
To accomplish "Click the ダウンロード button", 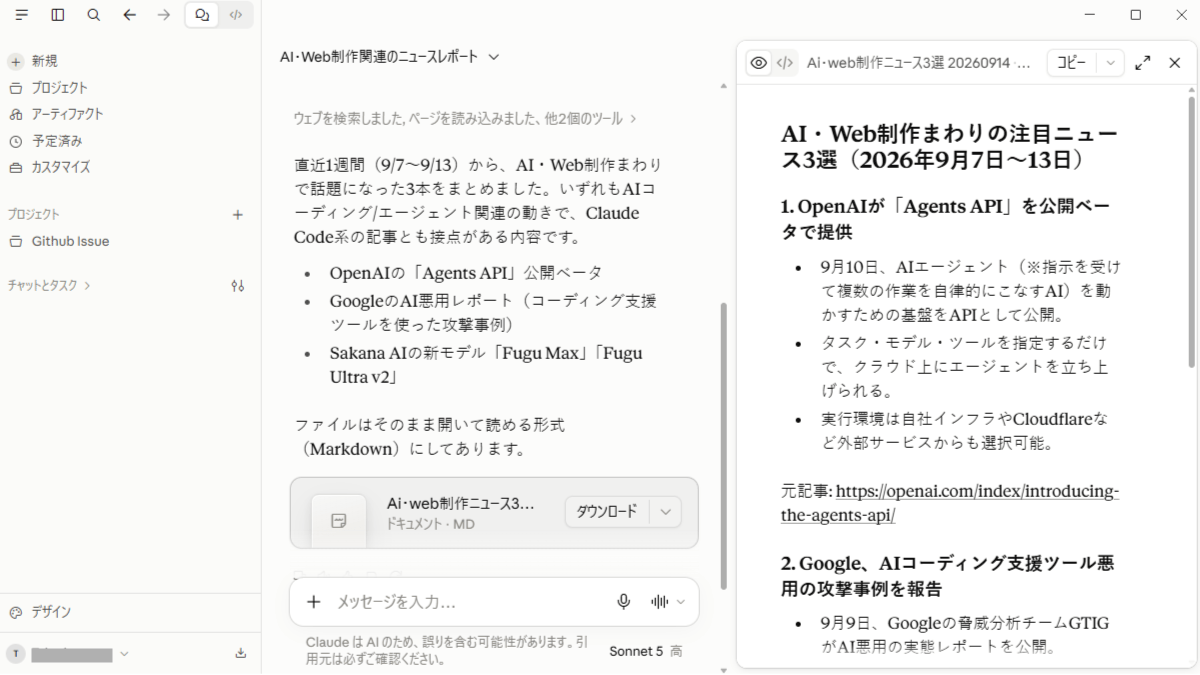I will coord(607,512).
